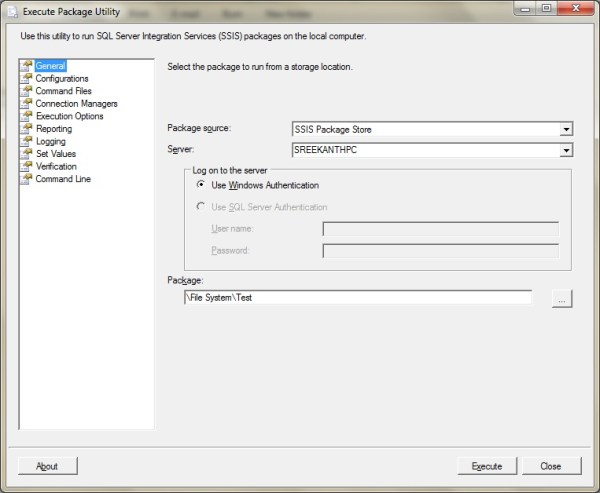Click the Logging page icon
The width and height of the screenshot is (600, 493).
(x=27, y=142)
